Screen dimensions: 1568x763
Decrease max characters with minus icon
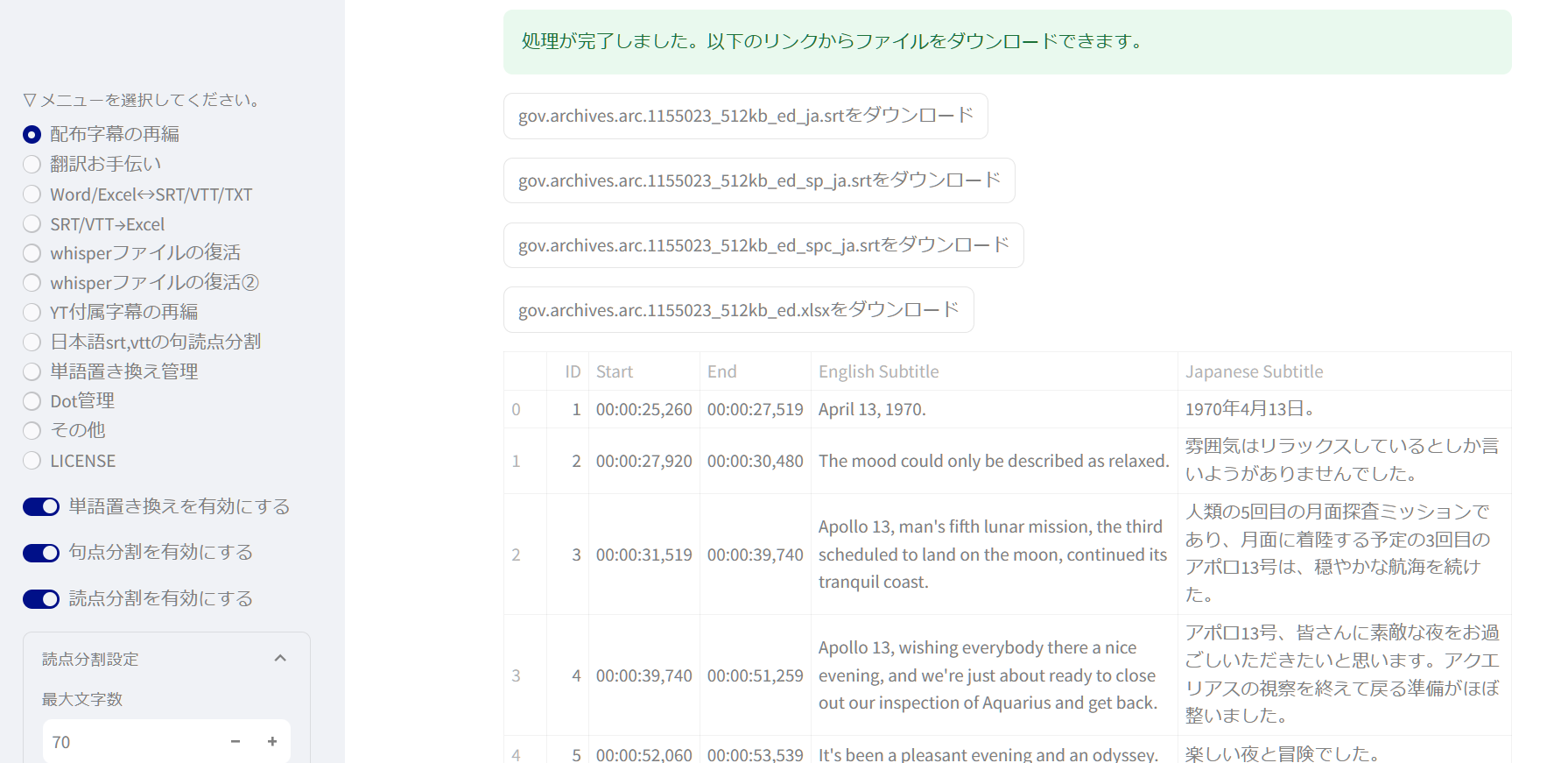pos(236,742)
